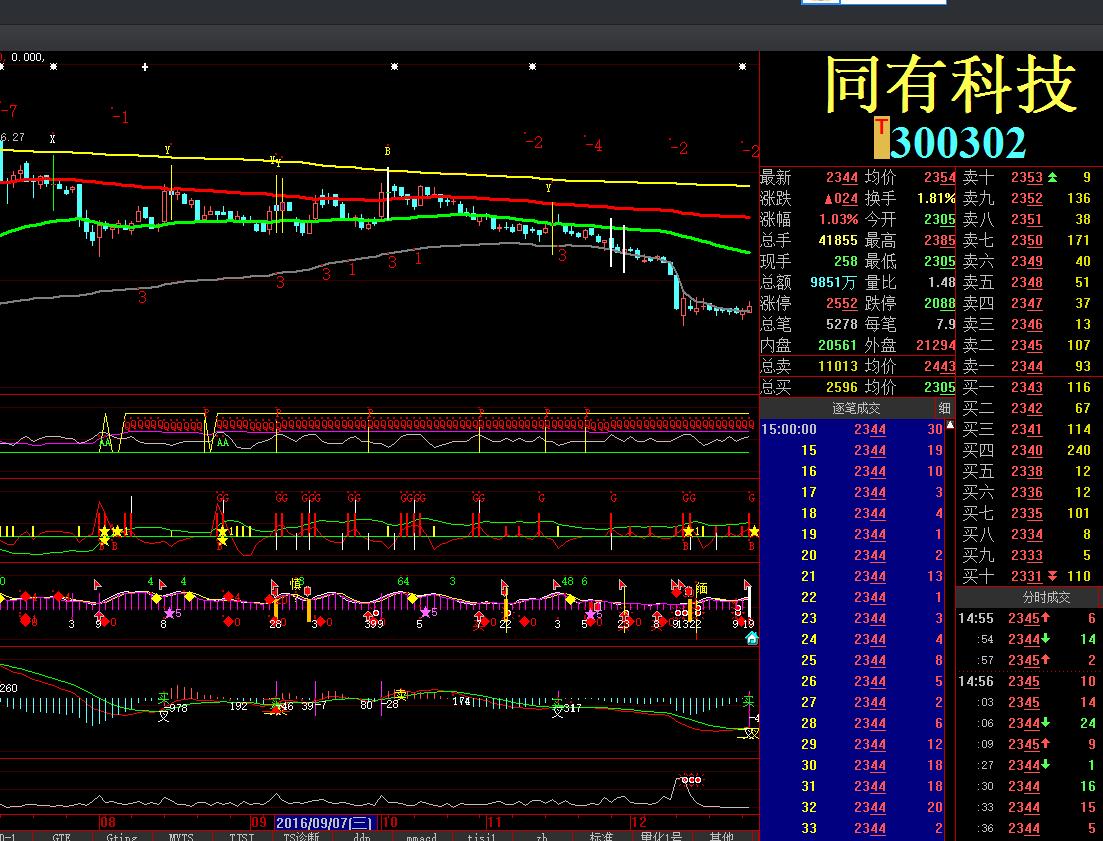
Task: Click the 买十 order row at 2331
Action: (1028, 577)
